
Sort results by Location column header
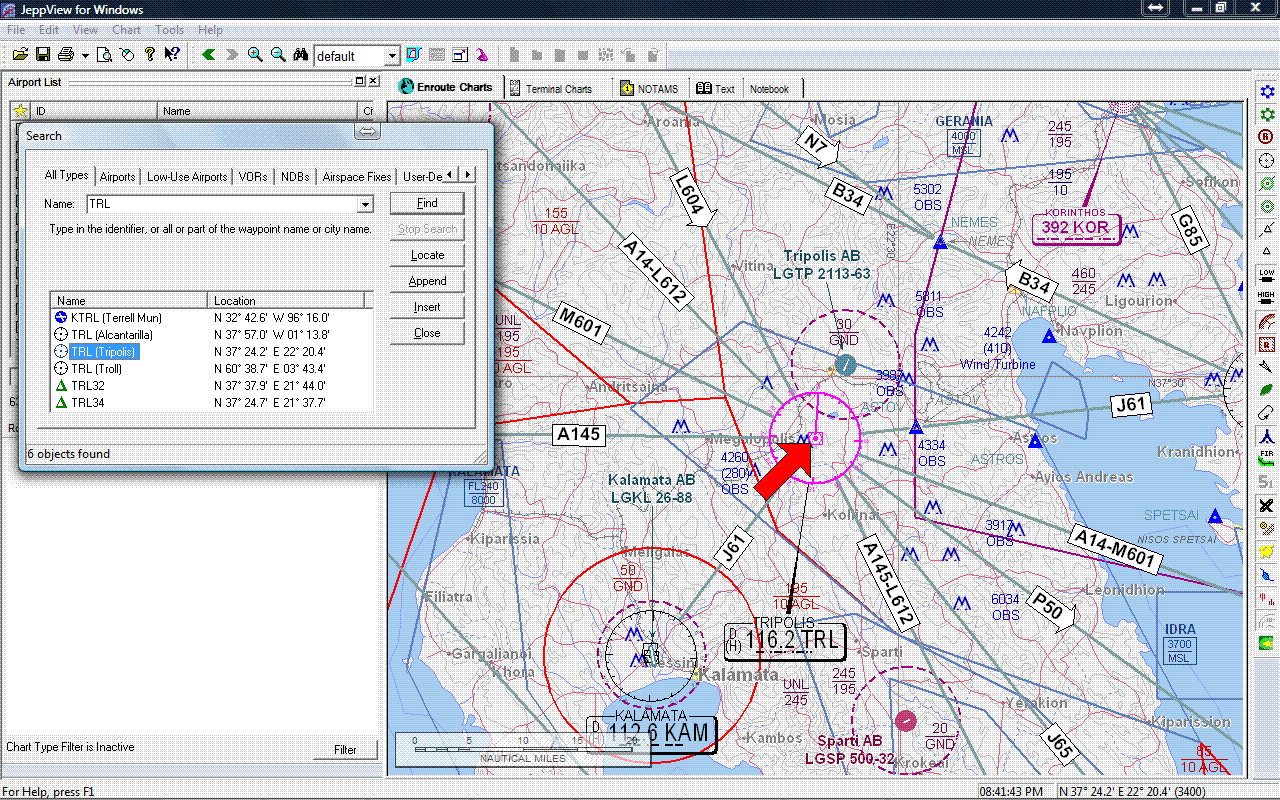286,300
